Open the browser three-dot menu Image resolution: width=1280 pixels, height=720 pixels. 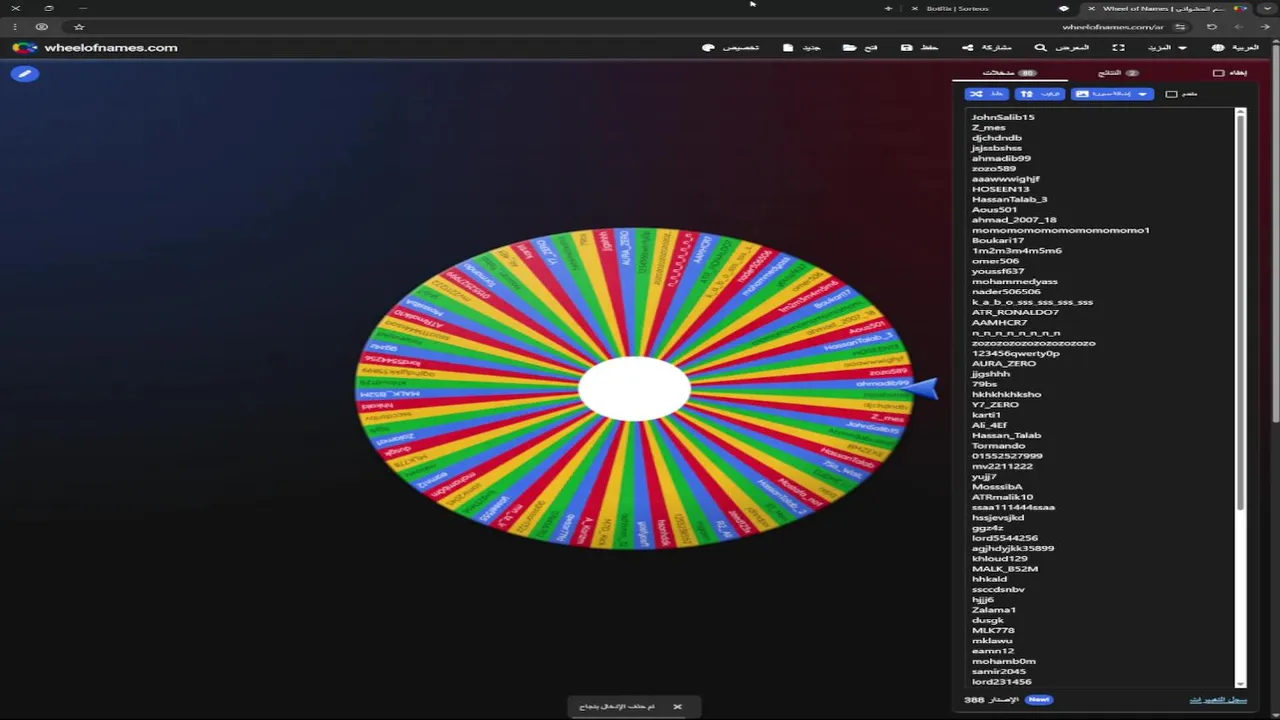point(15,27)
